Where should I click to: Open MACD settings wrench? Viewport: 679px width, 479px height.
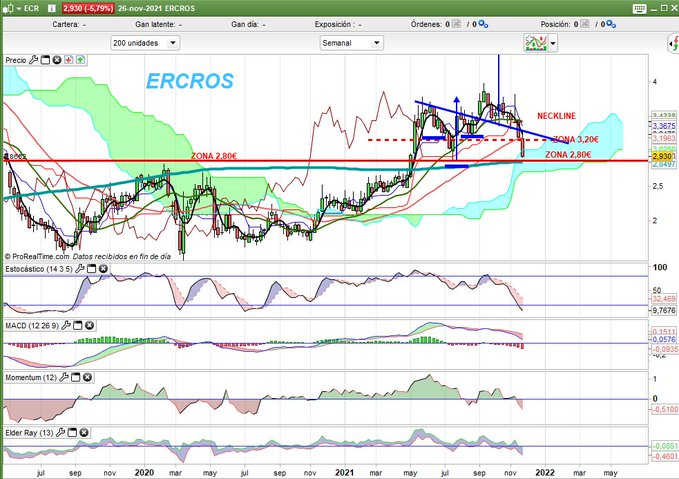pyautogui.click(x=66, y=325)
